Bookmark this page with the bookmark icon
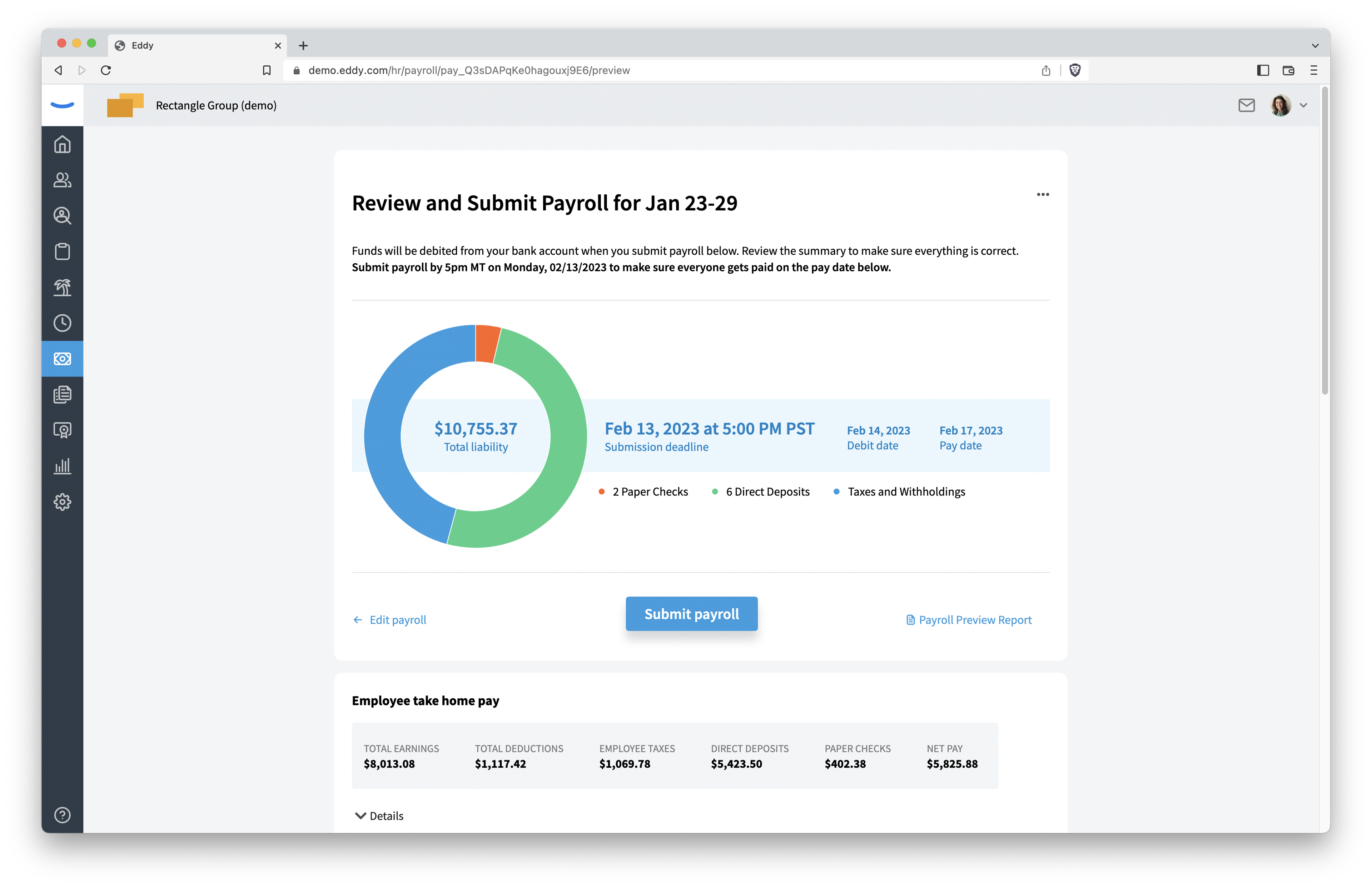Image resolution: width=1372 pixels, height=888 pixels. point(266,70)
